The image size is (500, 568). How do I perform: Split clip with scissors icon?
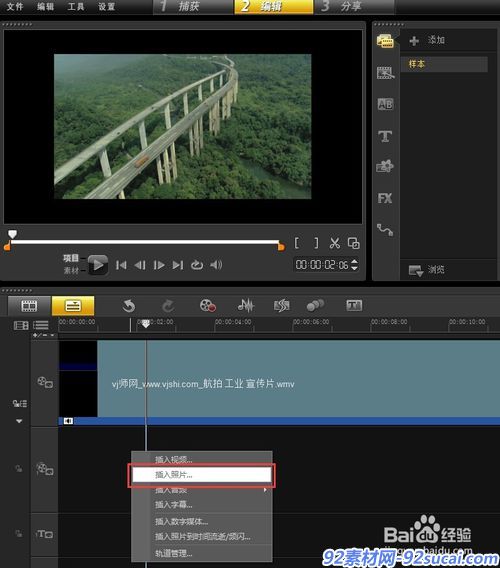pyautogui.click(x=335, y=243)
